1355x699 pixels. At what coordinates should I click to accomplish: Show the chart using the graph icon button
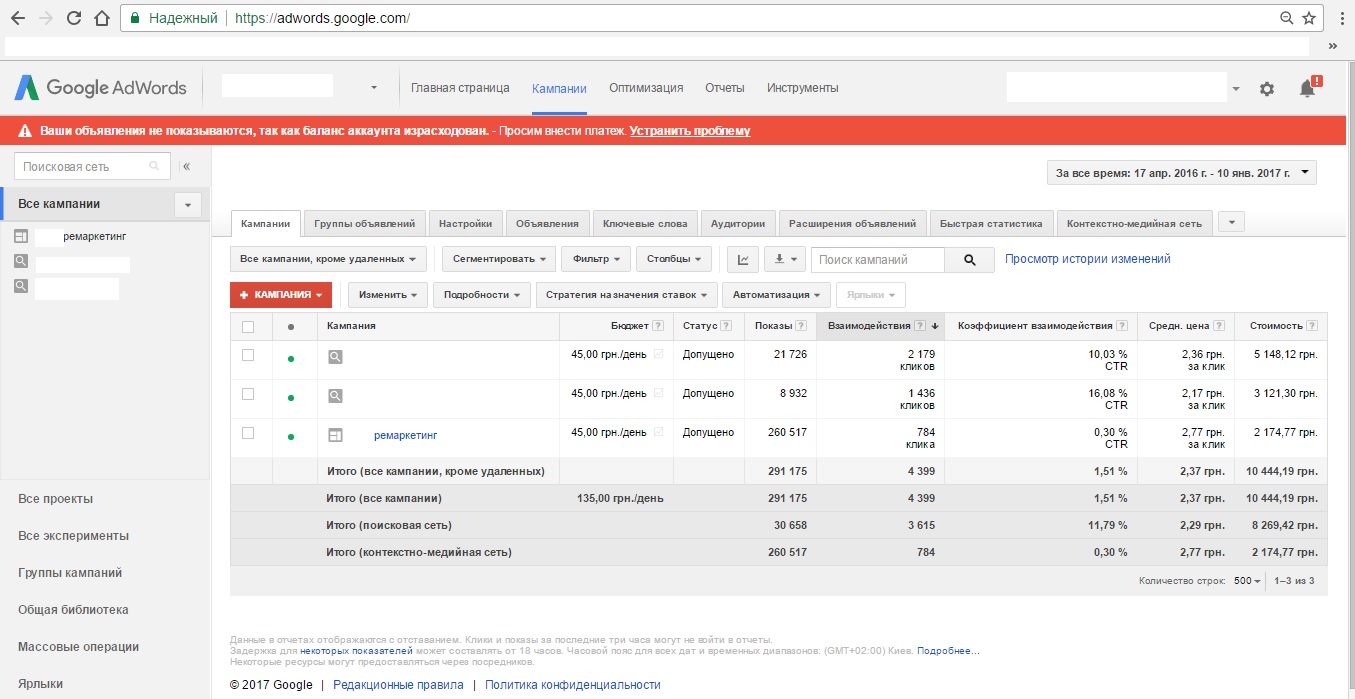(x=742, y=260)
